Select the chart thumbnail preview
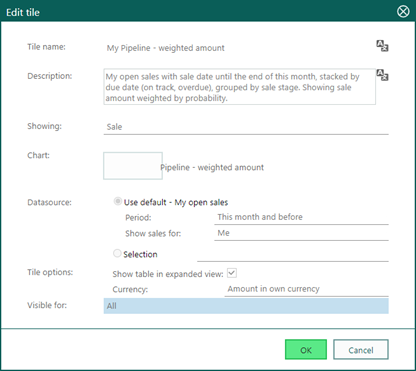Viewport: 416px width, 371px height. [133, 166]
